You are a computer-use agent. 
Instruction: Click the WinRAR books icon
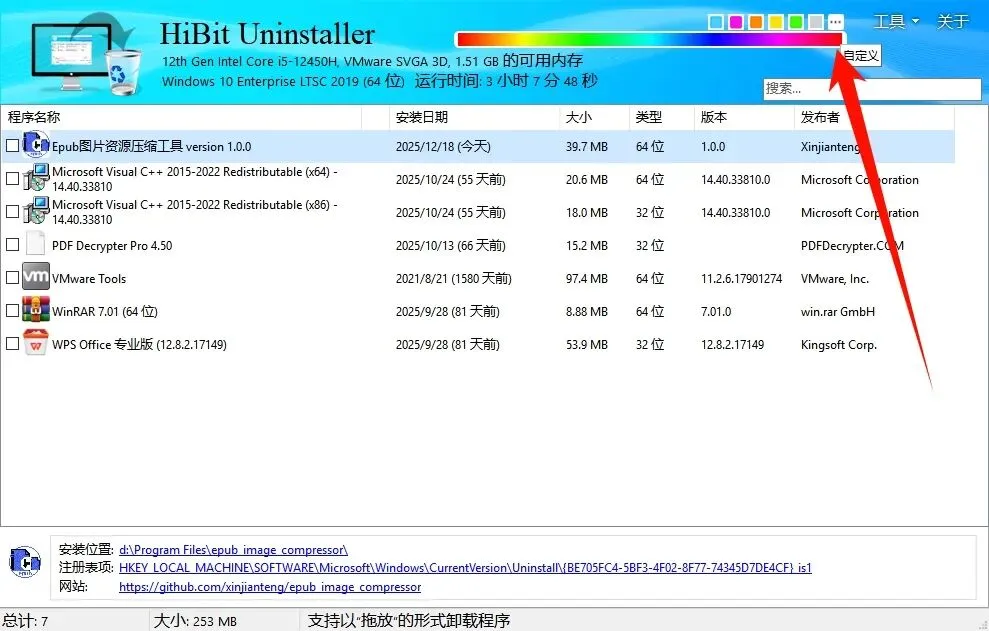pyautogui.click(x=36, y=310)
